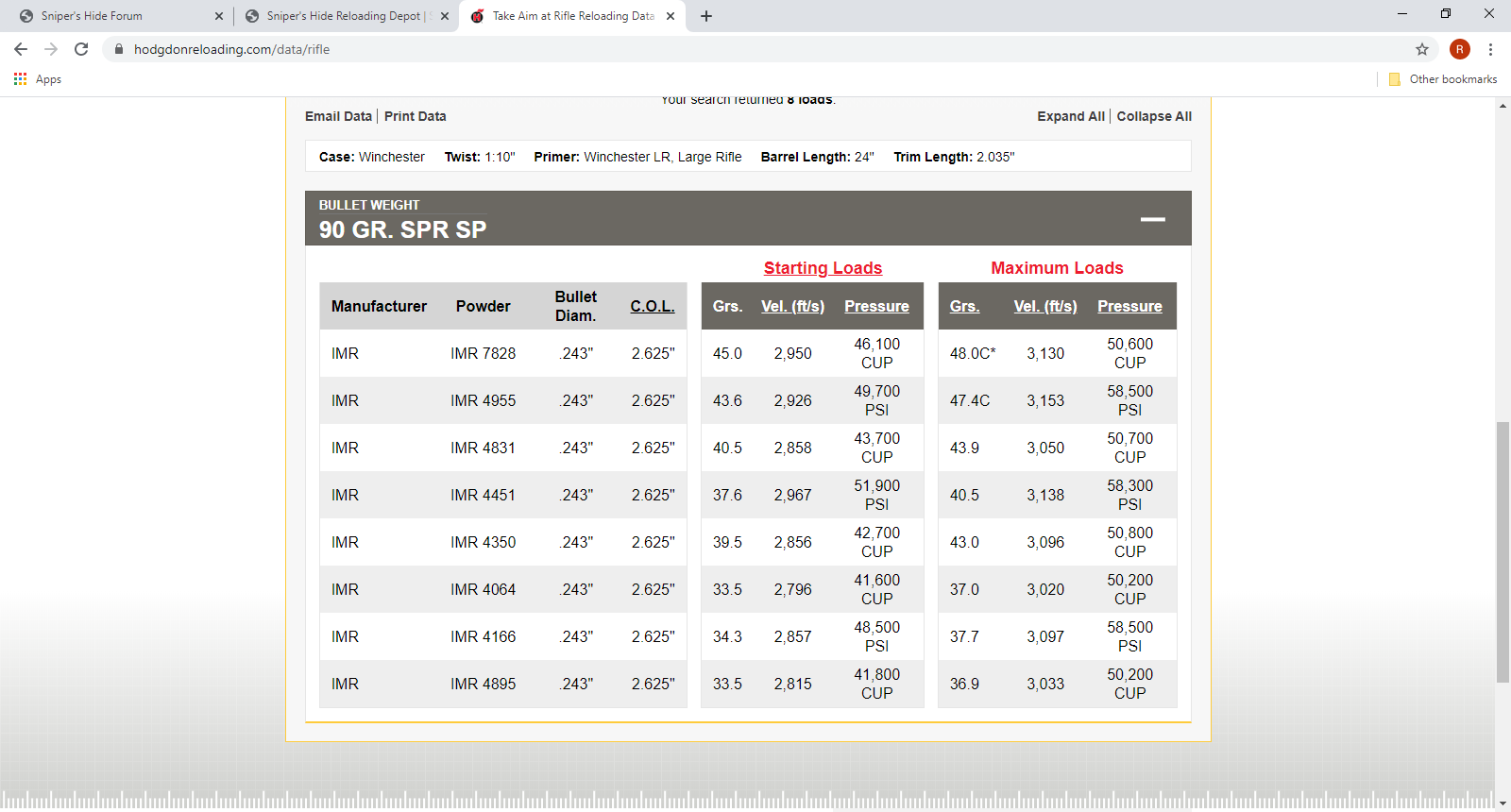The height and width of the screenshot is (812, 1511).
Task: Click the Trim Length 2.035" text
Action: pos(954,157)
